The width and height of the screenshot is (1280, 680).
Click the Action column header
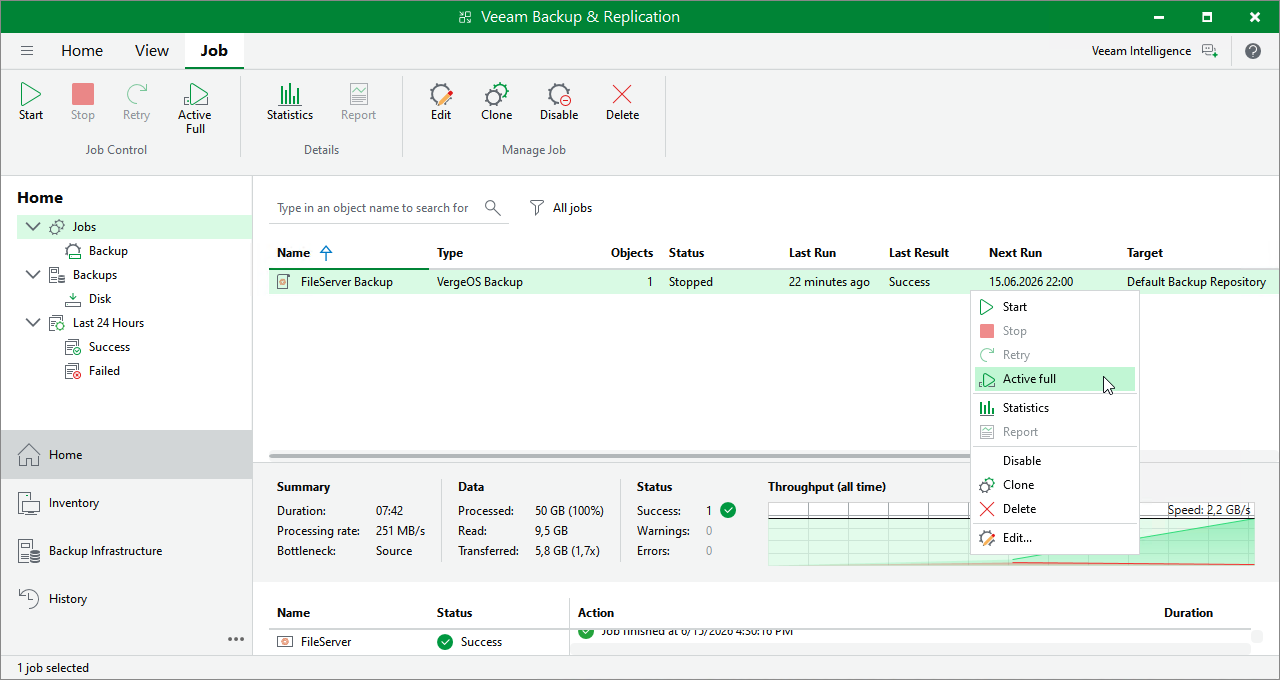596,613
